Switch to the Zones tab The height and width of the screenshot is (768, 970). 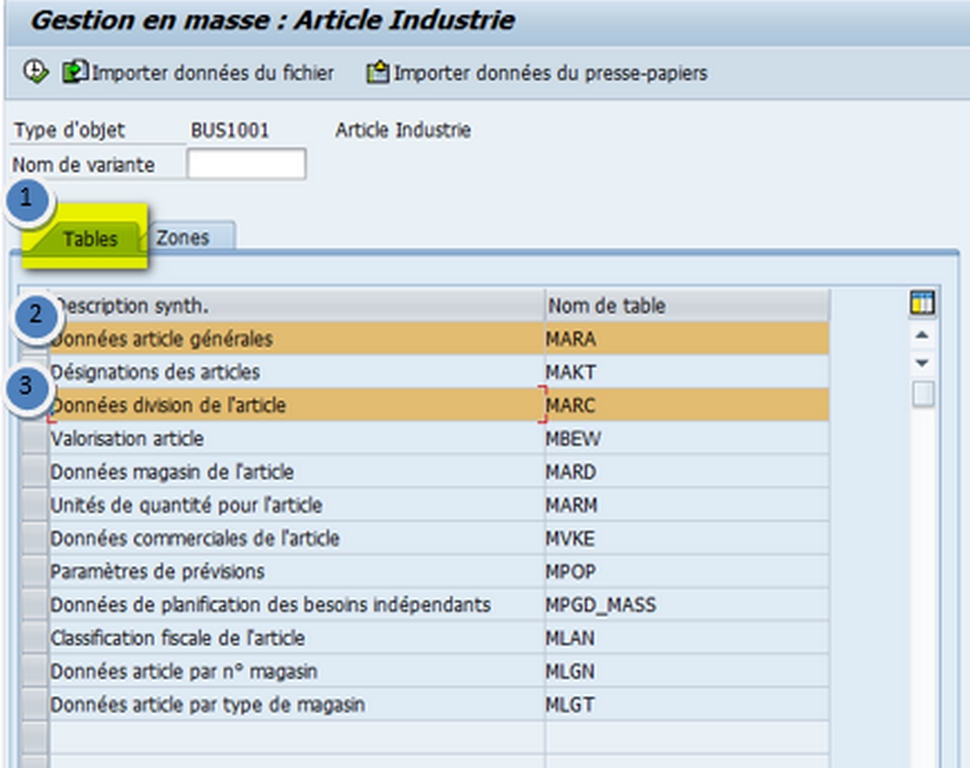point(185,238)
